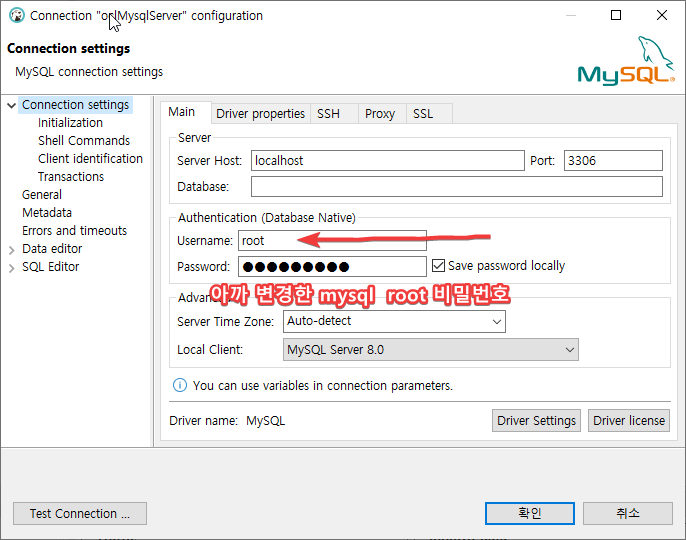Select Errors and timeouts in the tree

(74, 231)
